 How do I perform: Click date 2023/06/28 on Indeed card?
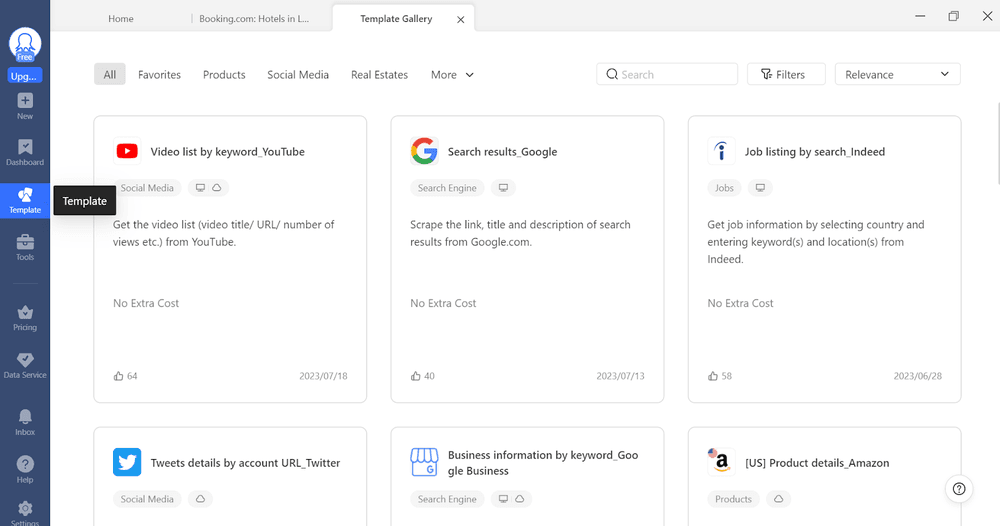(918, 376)
